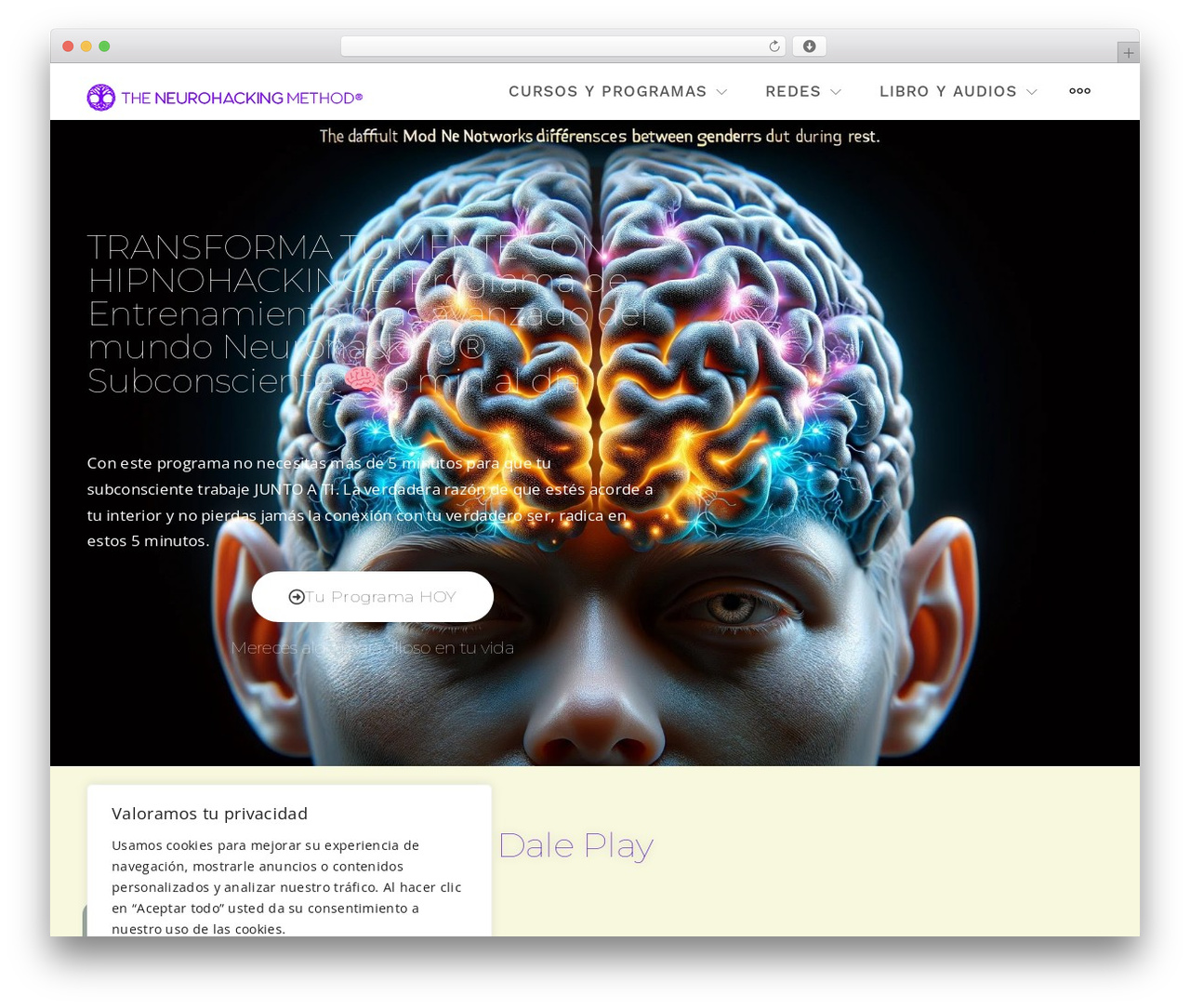The width and height of the screenshot is (1190, 1008).
Task: Click the brain image caption about Mod Ne Notworks
Action: click(x=600, y=137)
